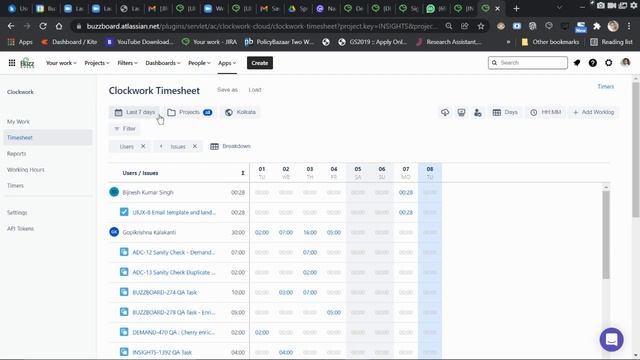Open the Days period selector

coord(505,112)
